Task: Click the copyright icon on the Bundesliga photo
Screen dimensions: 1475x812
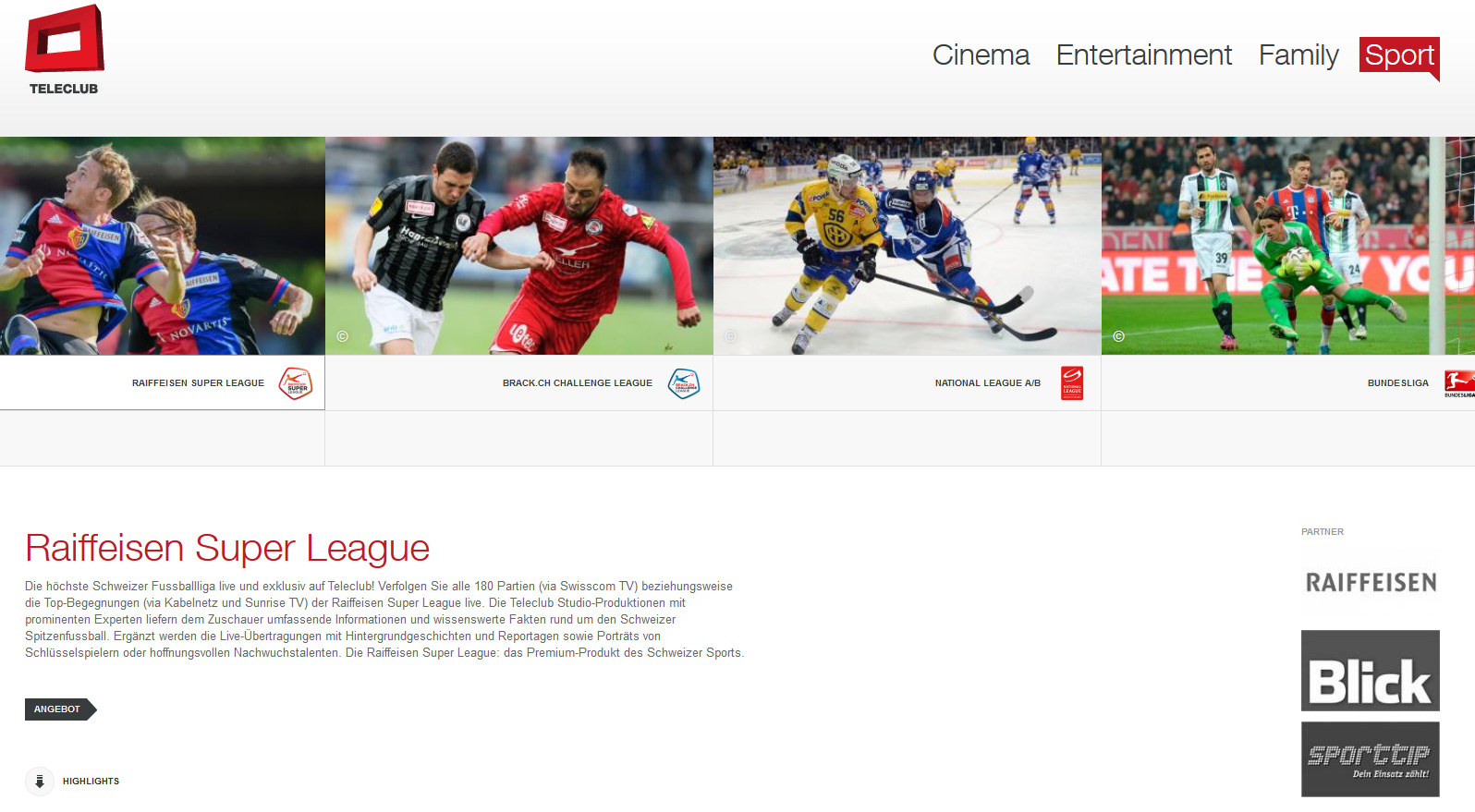Action: [x=1119, y=336]
